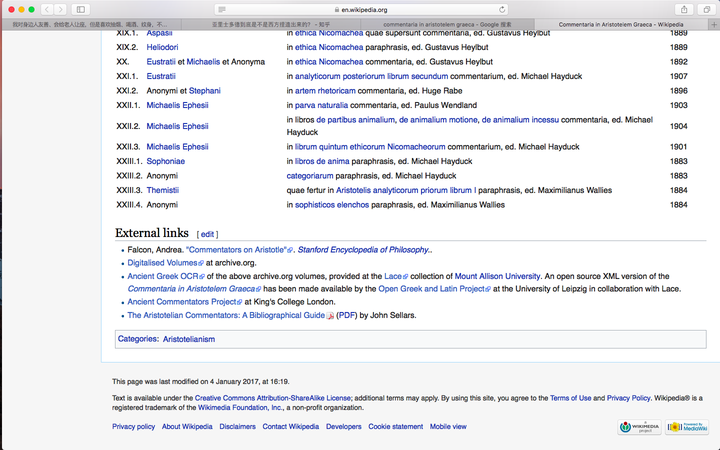Open Wikimedia Foundation, Inc. link
The image size is (720, 450).
point(240,408)
